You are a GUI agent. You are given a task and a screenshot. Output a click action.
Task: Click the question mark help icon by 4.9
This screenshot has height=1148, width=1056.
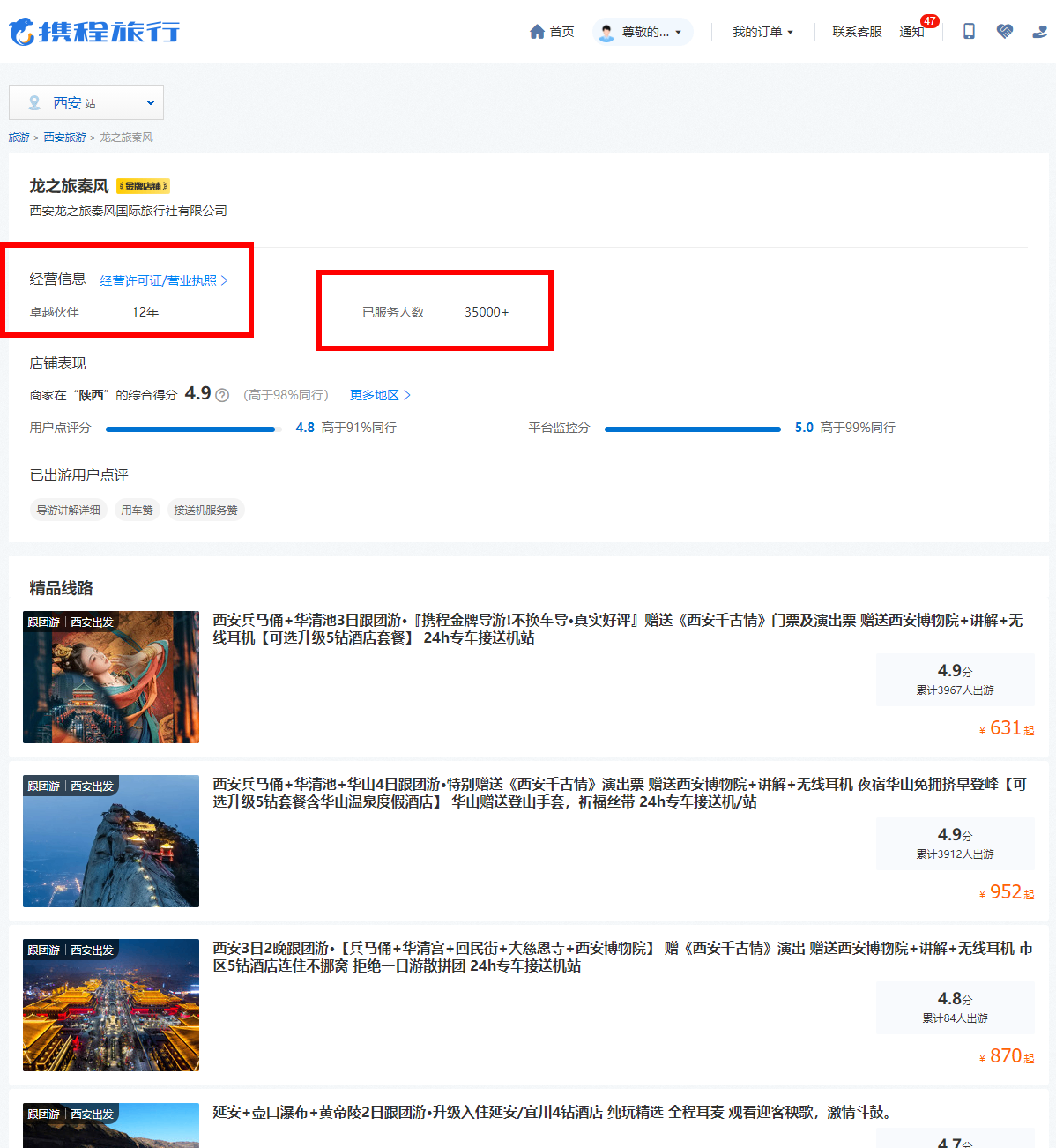(x=222, y=395)
